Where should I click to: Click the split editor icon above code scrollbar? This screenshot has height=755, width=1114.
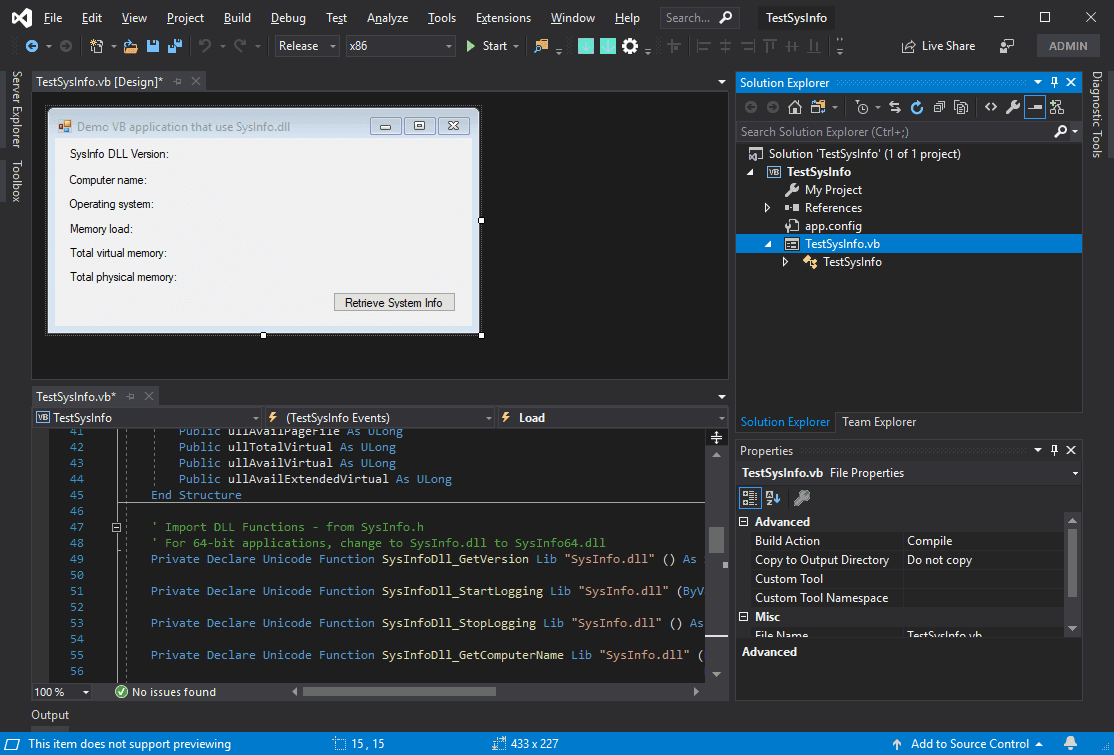click(716, 438)
